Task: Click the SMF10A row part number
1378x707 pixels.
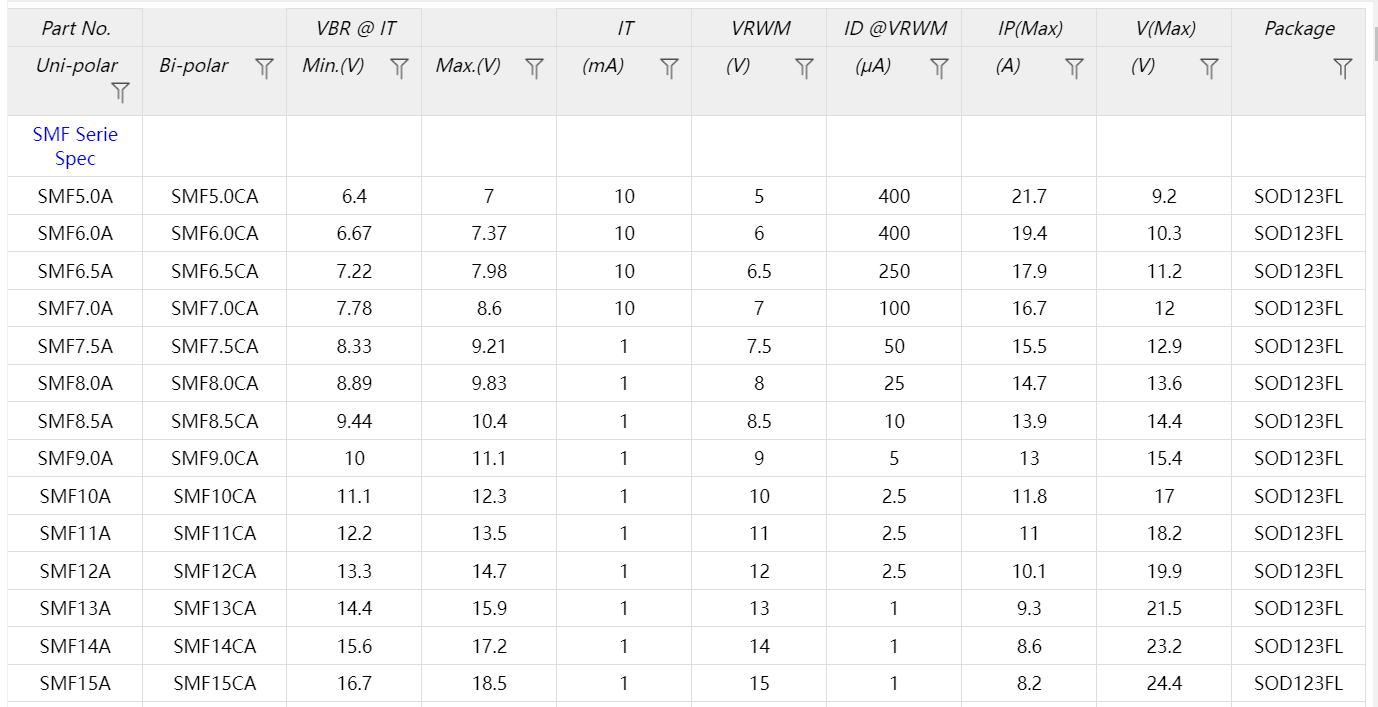Action: point(75,496)
